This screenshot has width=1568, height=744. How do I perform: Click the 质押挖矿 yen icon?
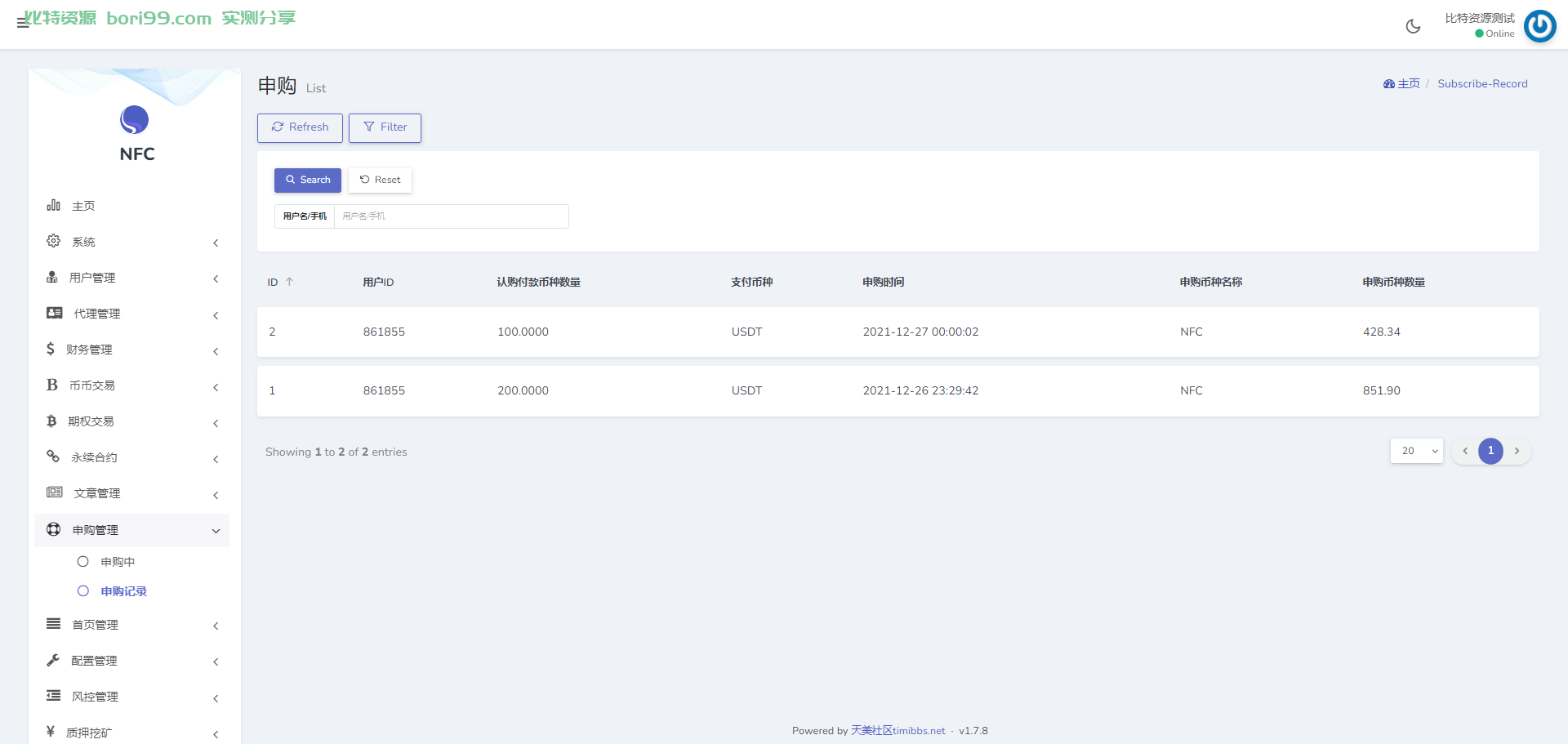[x=51, y=732]
